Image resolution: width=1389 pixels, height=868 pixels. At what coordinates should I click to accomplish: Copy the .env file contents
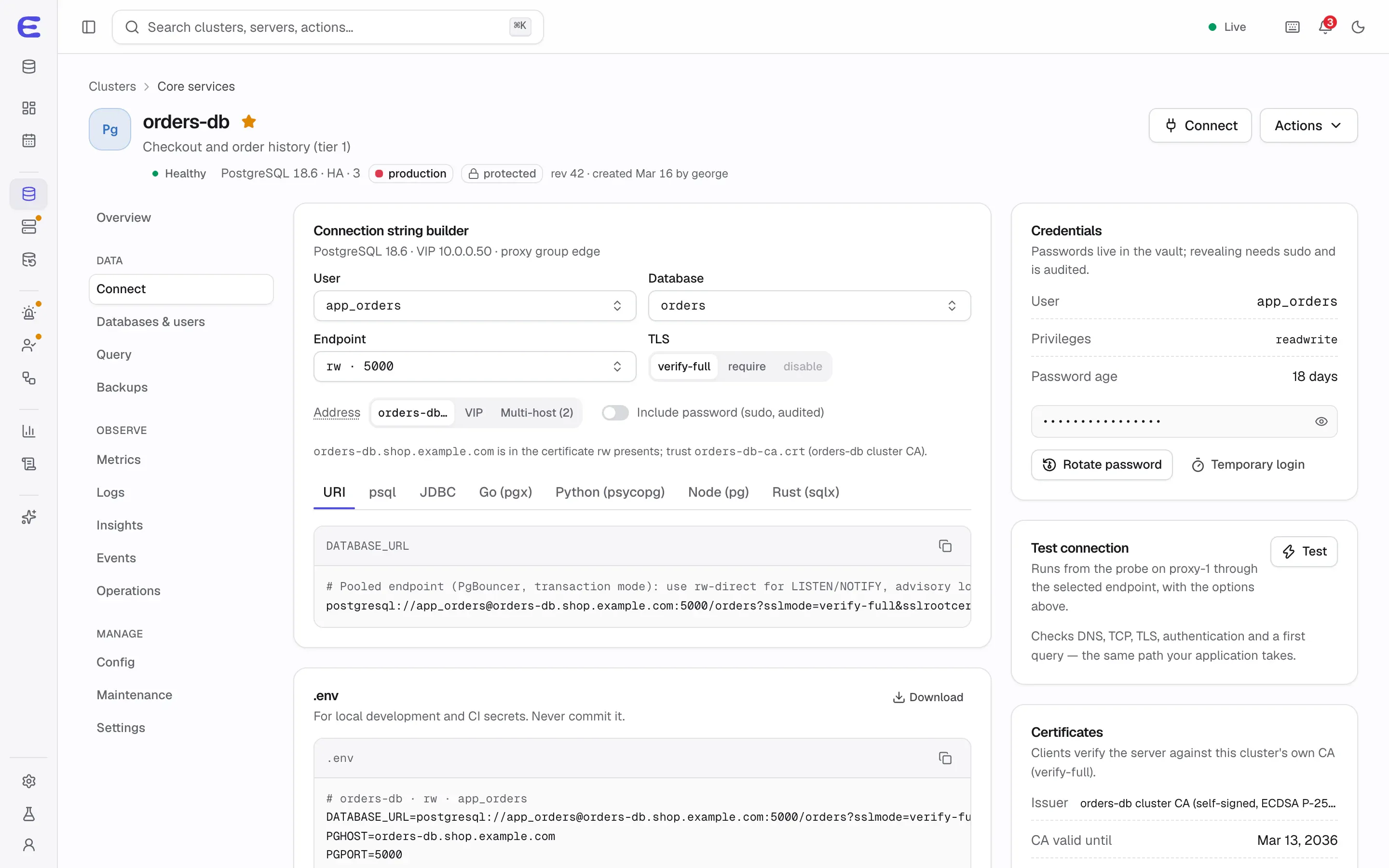click(x=945, y=759)
